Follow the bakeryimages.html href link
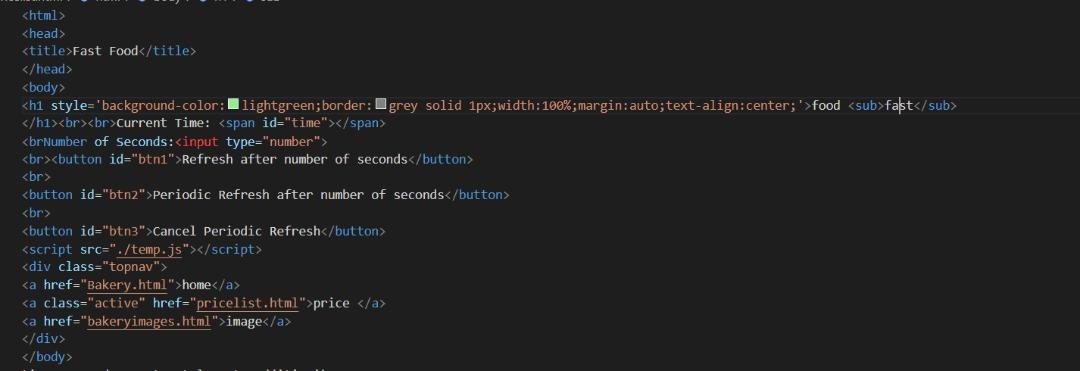Screen dimensions: 1080x371 (x=149, y=321)
